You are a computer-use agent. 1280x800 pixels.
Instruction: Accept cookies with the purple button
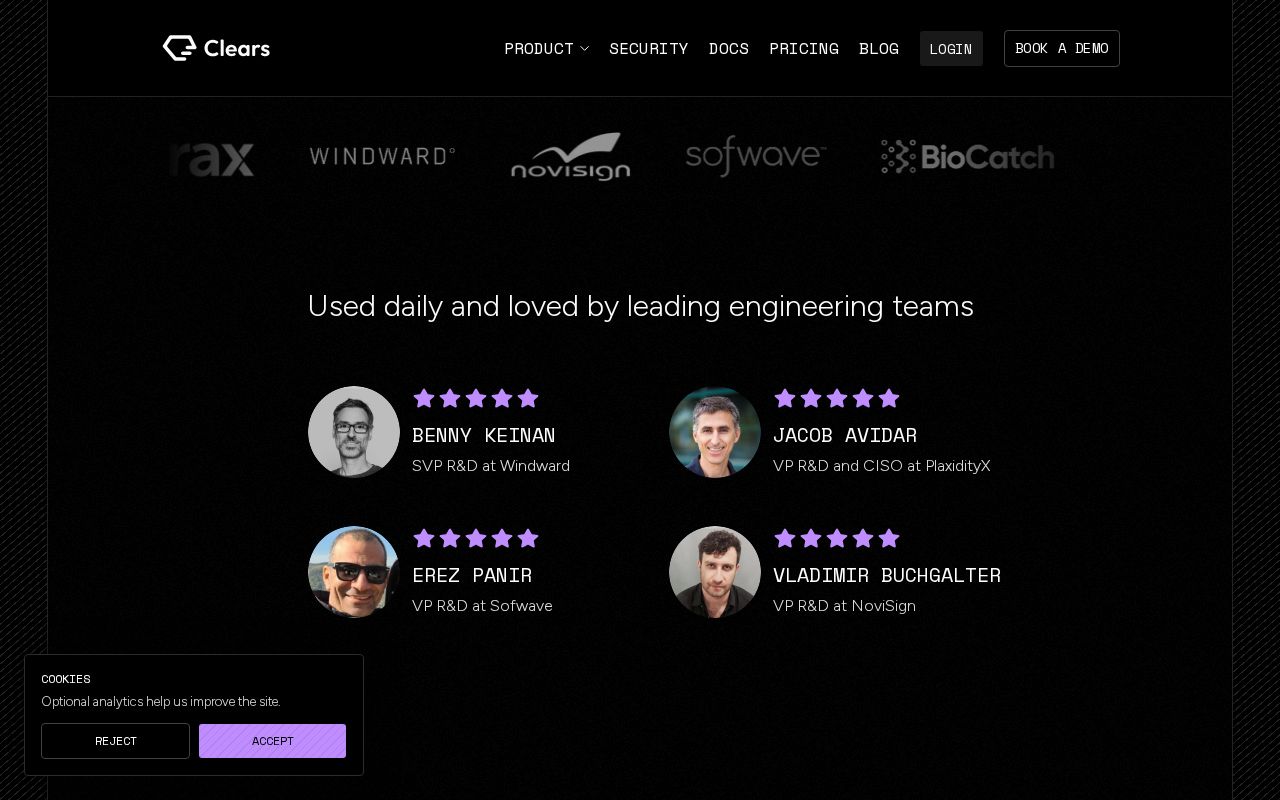(272, 741)
